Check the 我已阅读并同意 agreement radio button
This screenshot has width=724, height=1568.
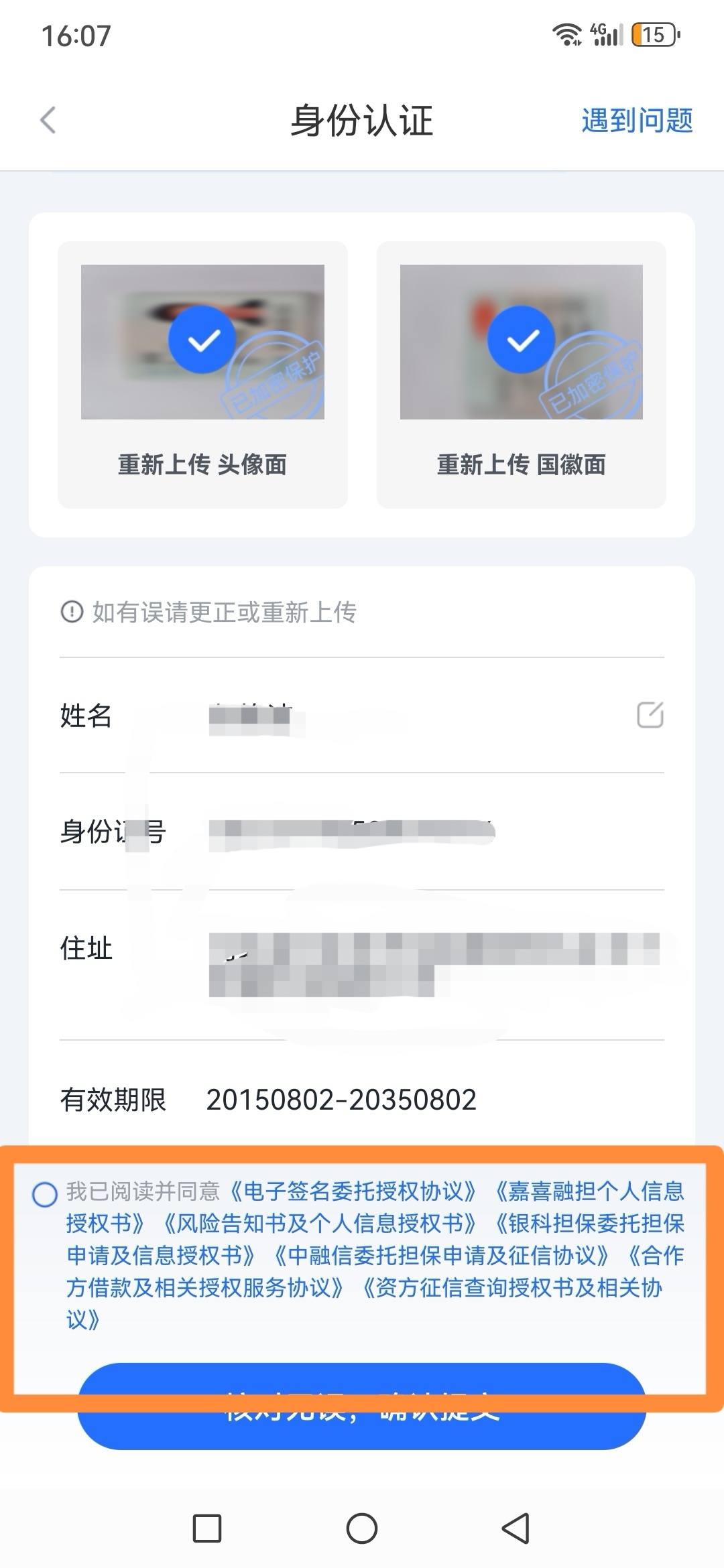click(45, 1194)
